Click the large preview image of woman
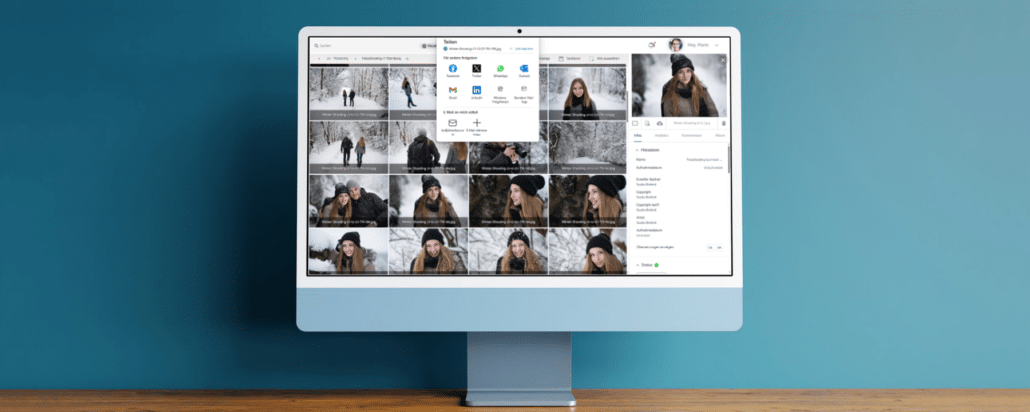The image size is (1030, 412). pyautogui.click(x=680, y=85)
